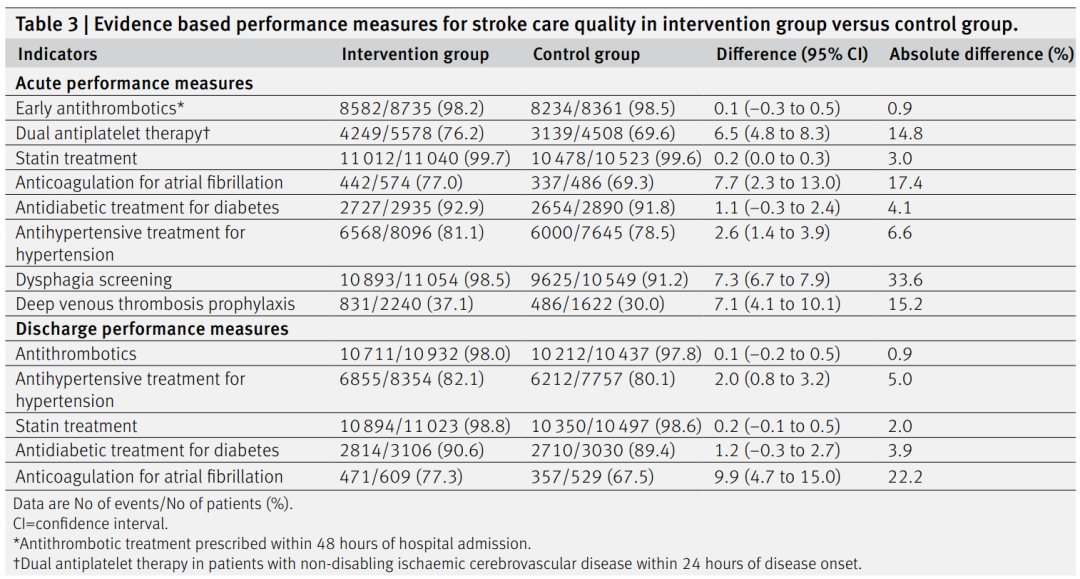Select the 33.6 absolute difference value
The image size is (1080, 579).
904,280
